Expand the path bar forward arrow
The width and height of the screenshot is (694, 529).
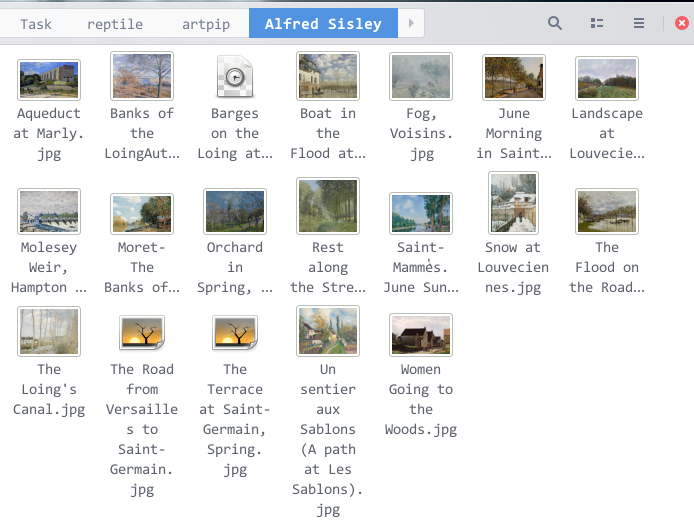point(410,23)
